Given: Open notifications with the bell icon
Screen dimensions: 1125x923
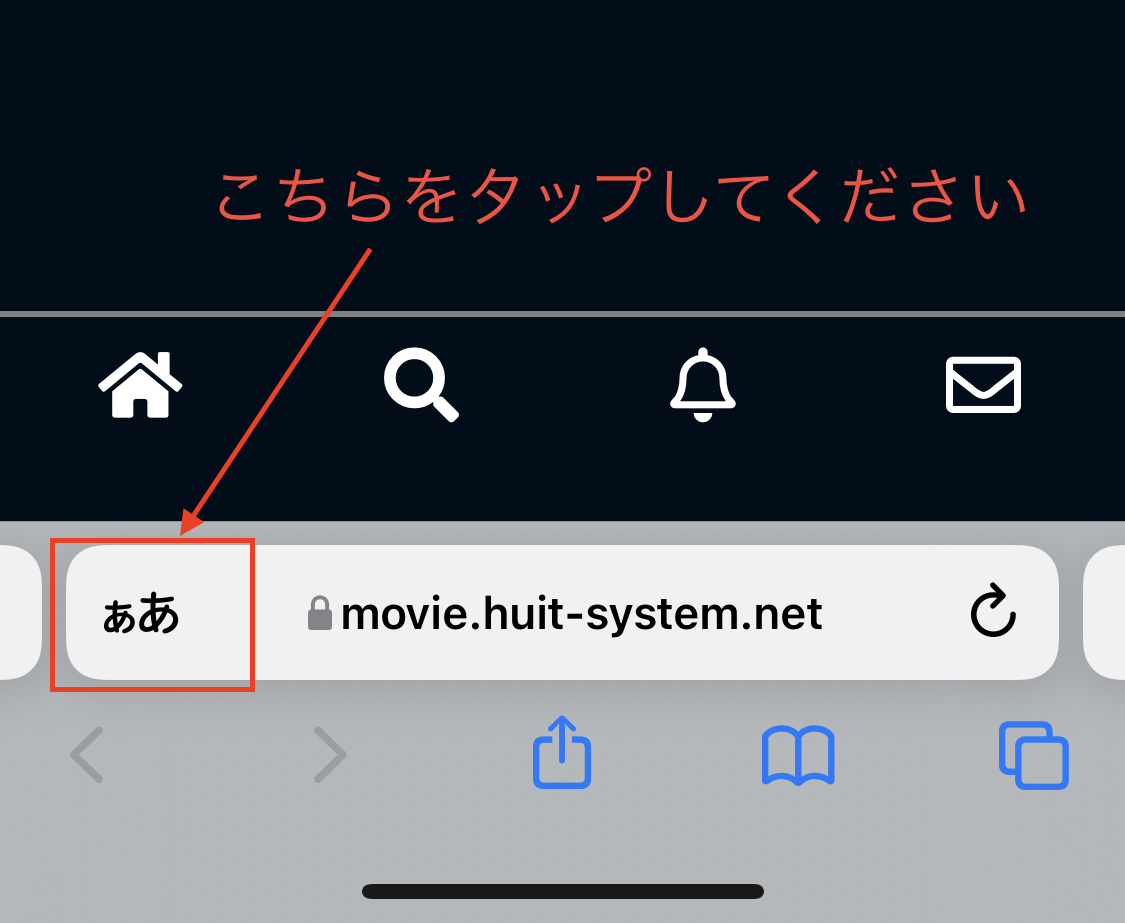Looking at the screenshot, I should click(702, 385).
